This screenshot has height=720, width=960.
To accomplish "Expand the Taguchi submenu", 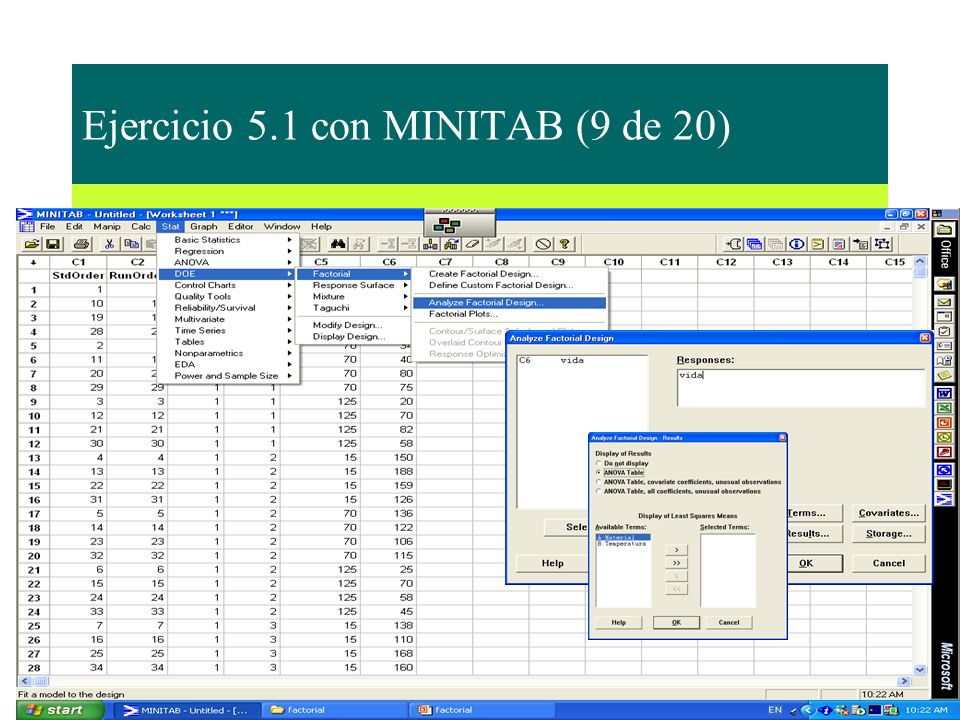I will coord(353,308).
